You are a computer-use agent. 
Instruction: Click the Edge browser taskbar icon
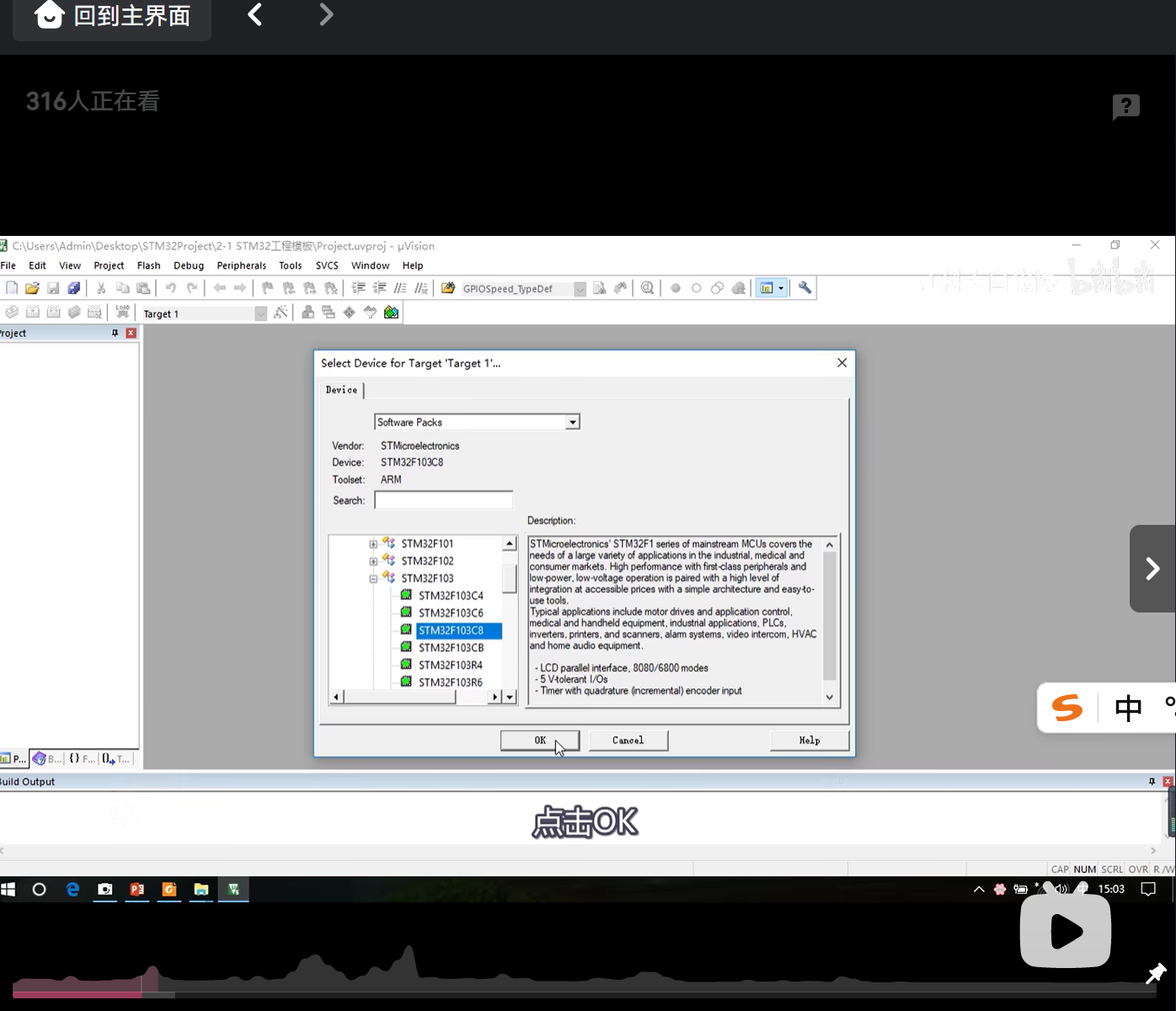pyautogui.click(x=72, y=889)
